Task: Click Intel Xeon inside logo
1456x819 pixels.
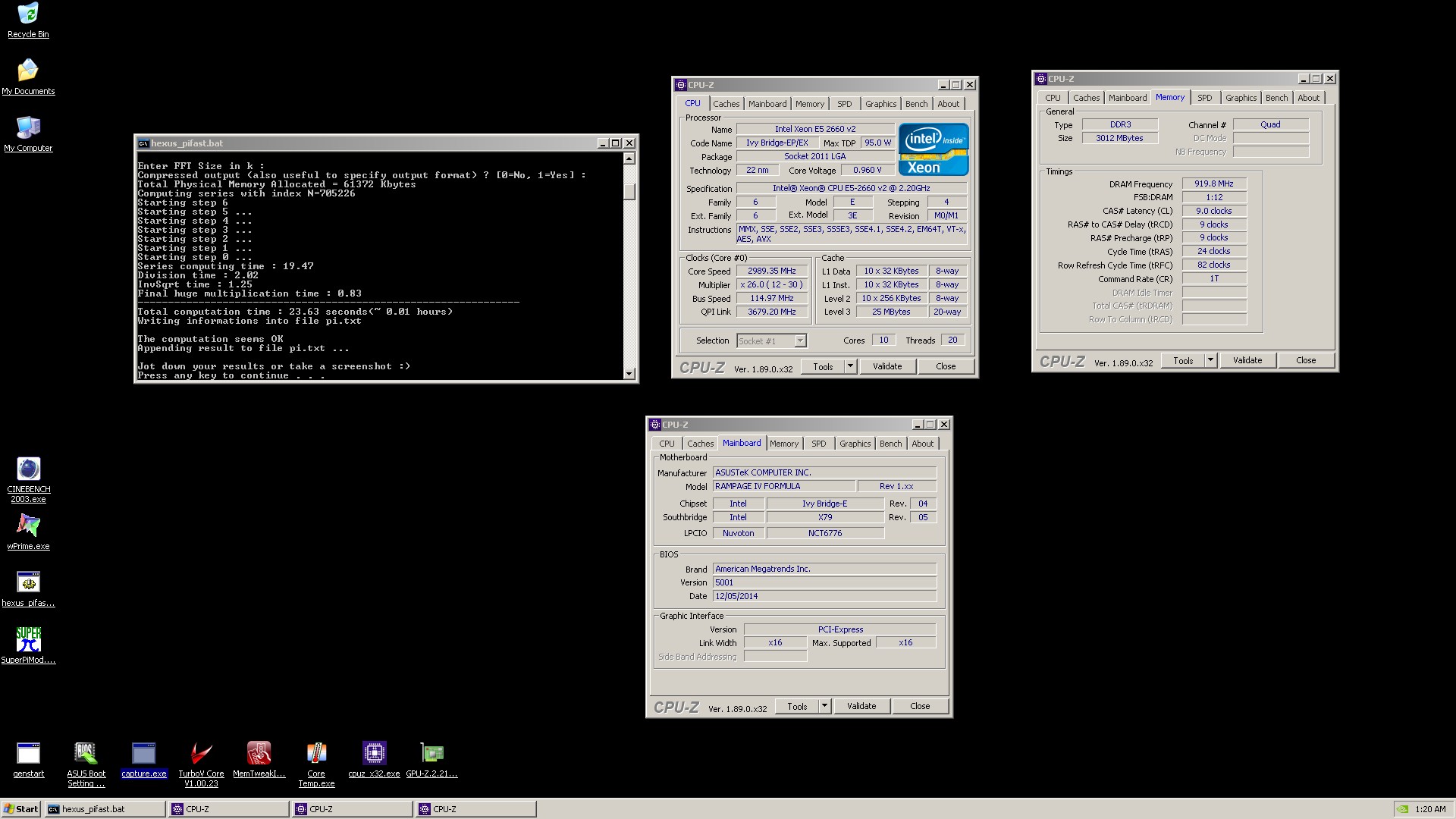Action: point(933,149)
